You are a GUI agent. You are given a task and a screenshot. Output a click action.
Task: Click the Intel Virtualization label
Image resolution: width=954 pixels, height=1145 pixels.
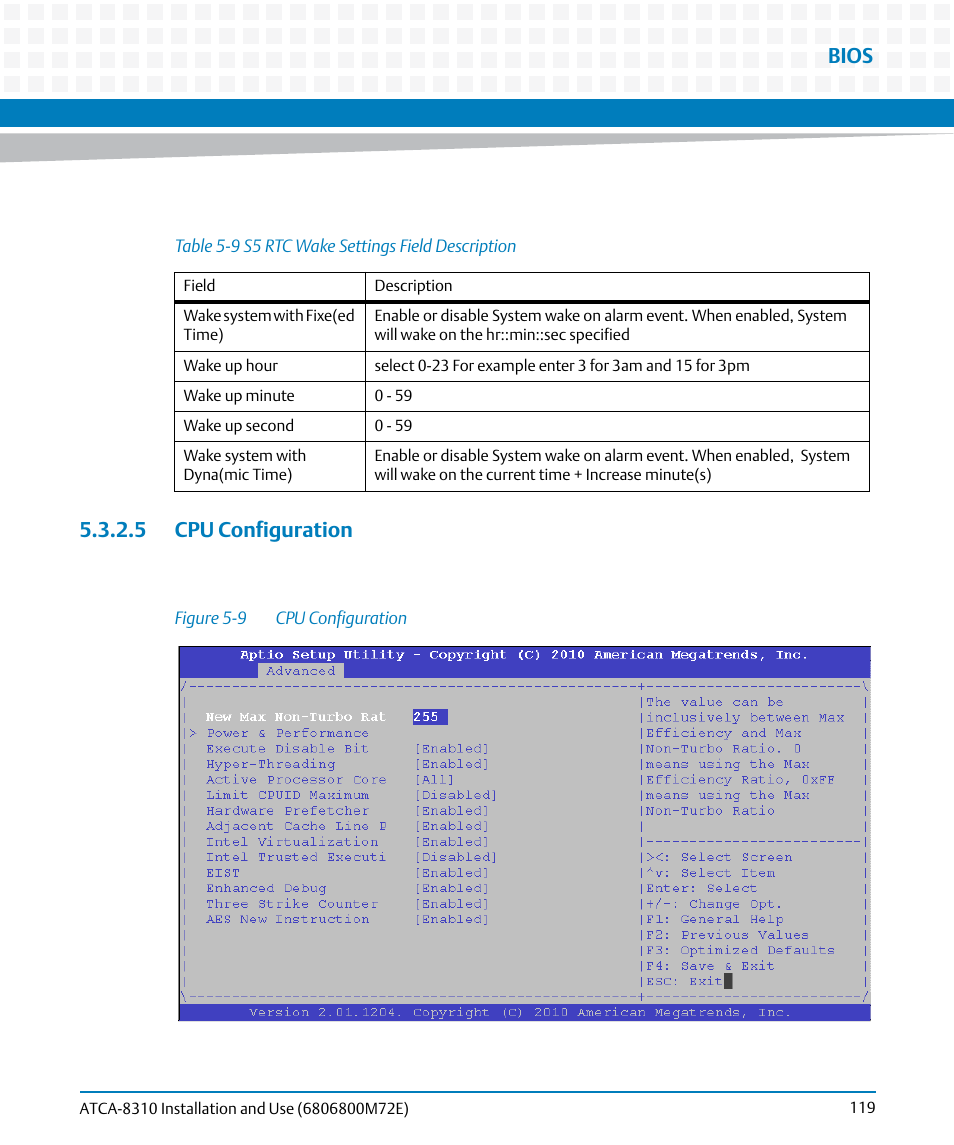[292, 842]
